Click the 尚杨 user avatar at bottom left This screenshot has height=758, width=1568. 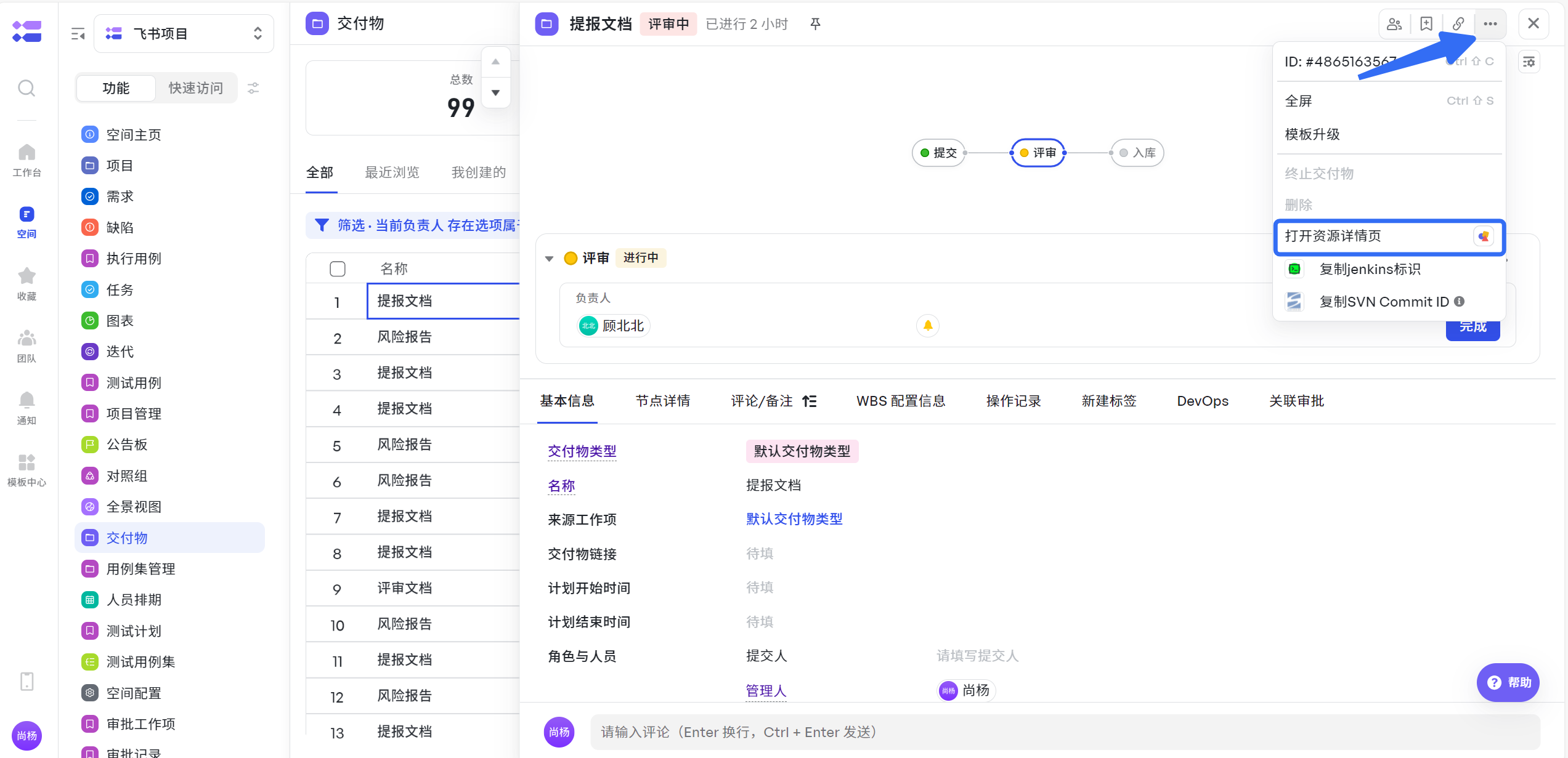26,735
